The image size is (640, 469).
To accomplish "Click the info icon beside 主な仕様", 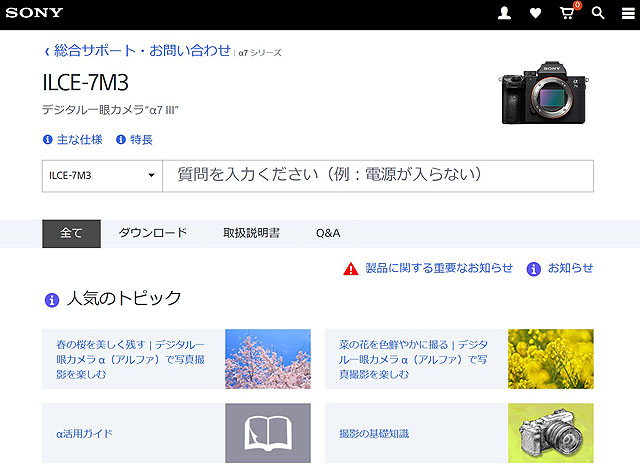I will click(47, 140).
